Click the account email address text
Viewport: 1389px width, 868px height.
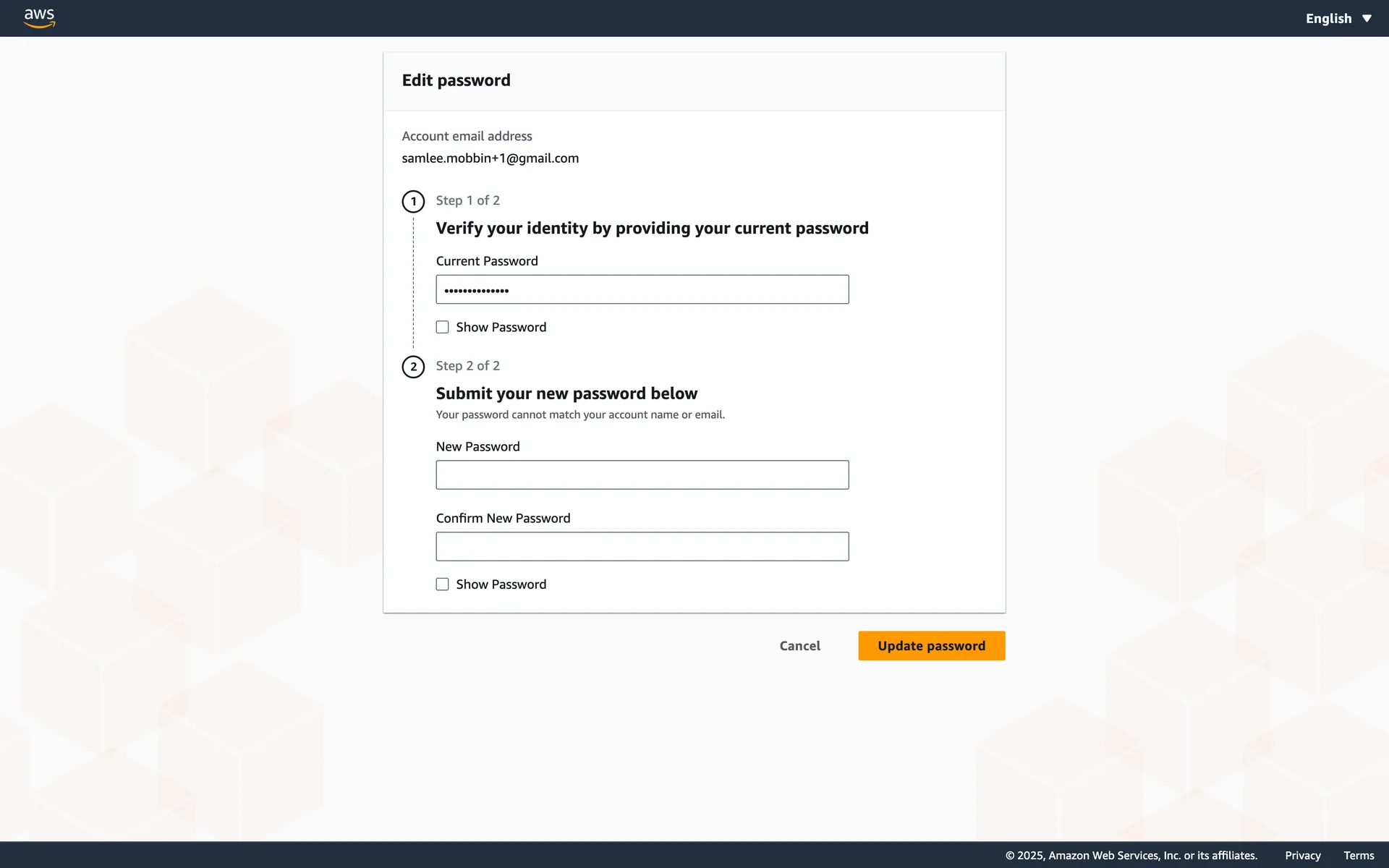490,158
